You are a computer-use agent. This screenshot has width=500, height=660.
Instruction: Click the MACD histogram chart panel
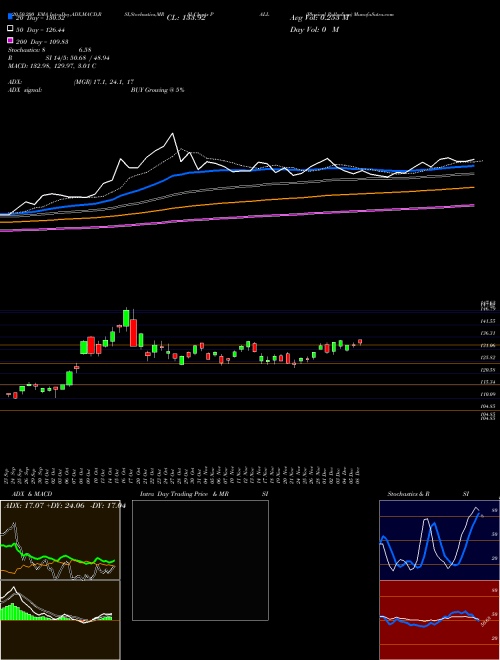point(60,620)
